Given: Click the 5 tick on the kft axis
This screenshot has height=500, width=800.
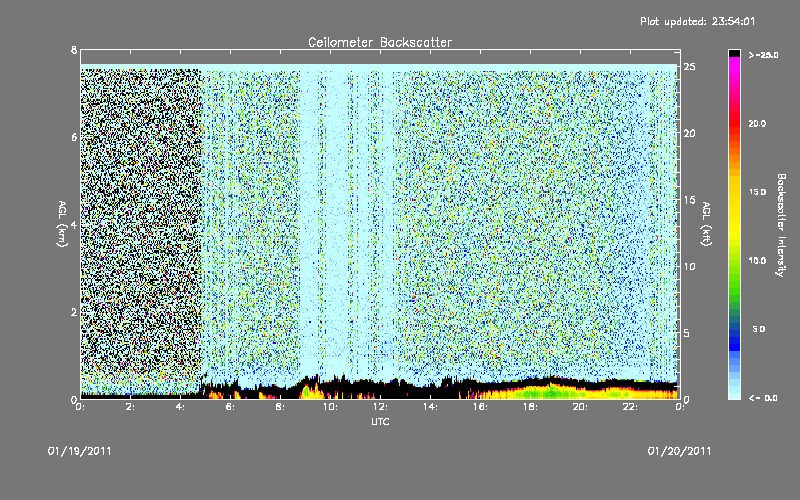Looking at the screenshot, I should (687, 333).
